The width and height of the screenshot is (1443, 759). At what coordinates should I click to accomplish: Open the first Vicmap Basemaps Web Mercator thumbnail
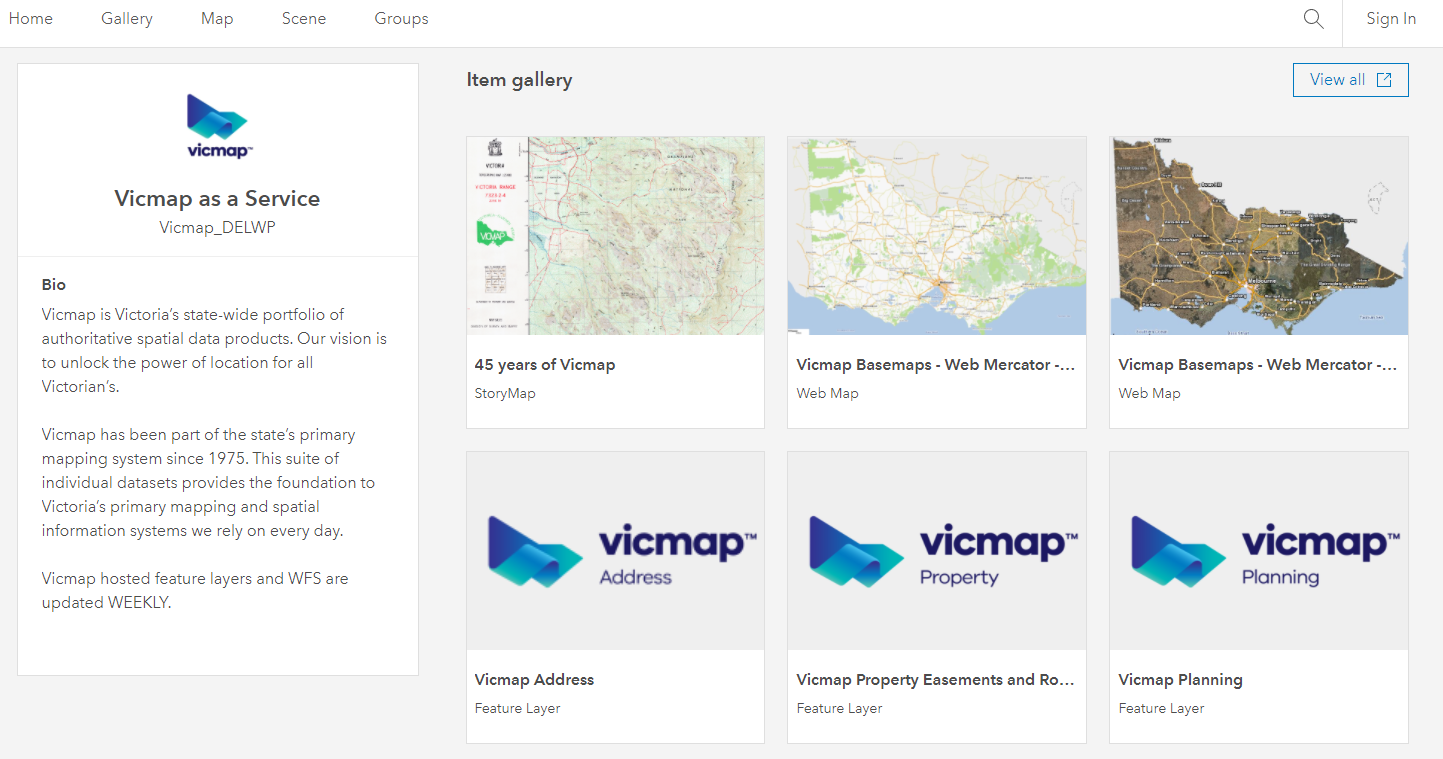[x=936, y=235]
